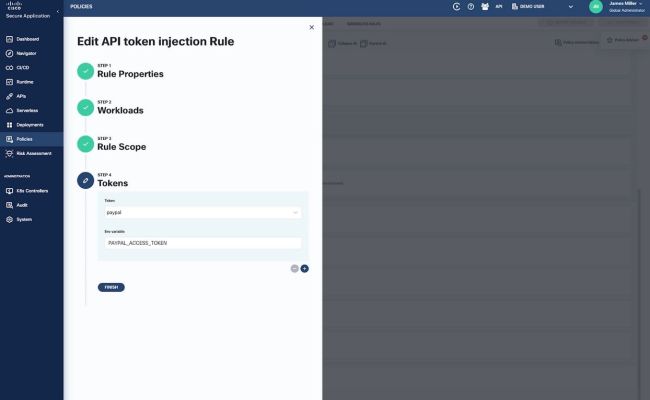Screen dimensions: 650x400
Task: Open help question mark icon
Action: 471,7
